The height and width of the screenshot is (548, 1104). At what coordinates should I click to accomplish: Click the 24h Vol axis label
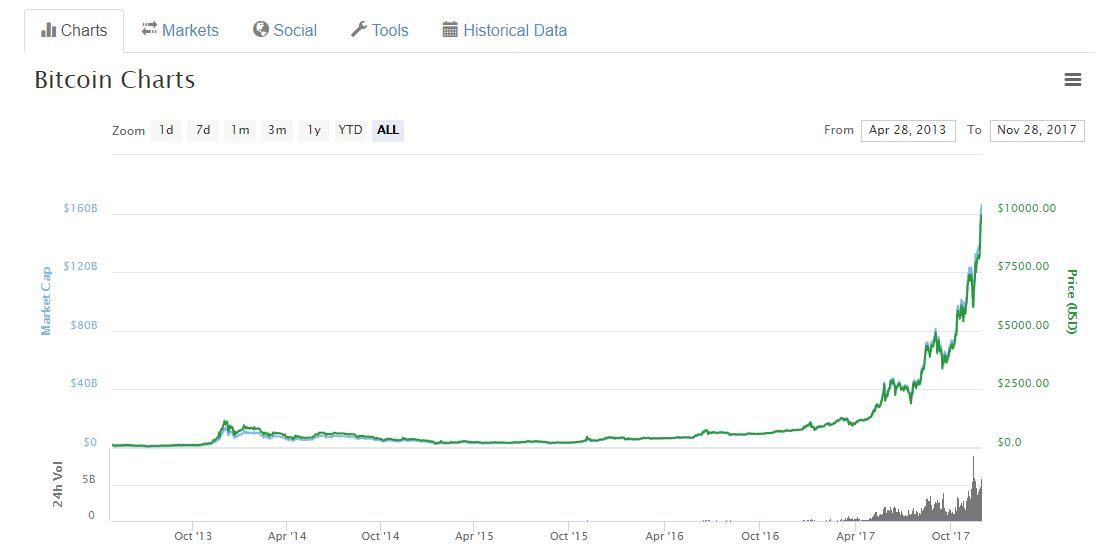coord(58,485)
